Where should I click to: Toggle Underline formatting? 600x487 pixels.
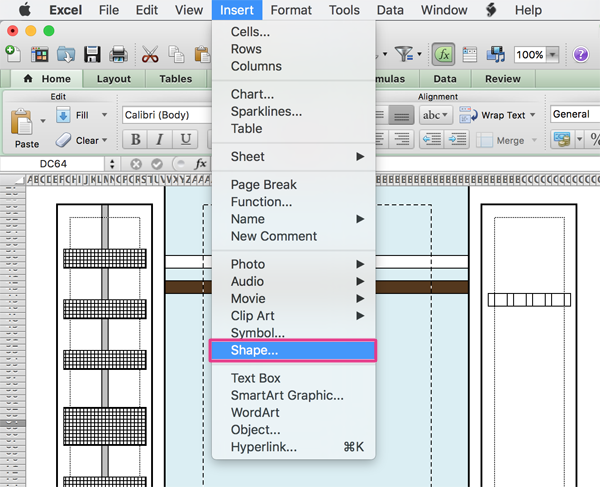tap(185, 139)
